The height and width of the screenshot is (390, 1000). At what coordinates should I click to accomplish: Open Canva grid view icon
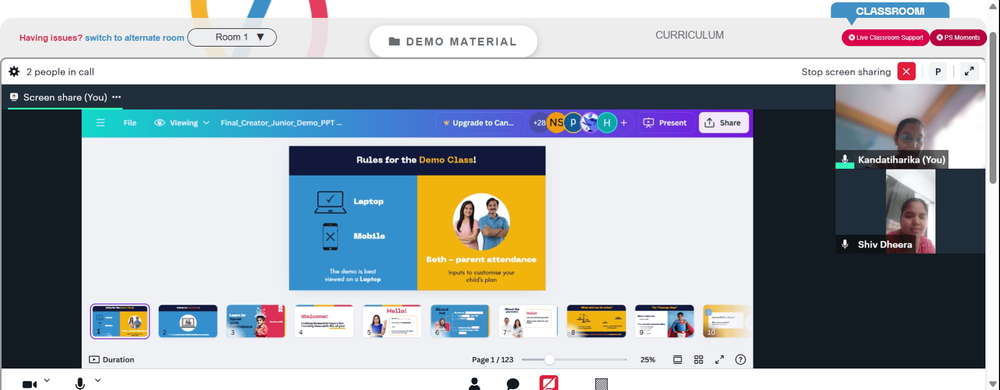click(698, 359)
